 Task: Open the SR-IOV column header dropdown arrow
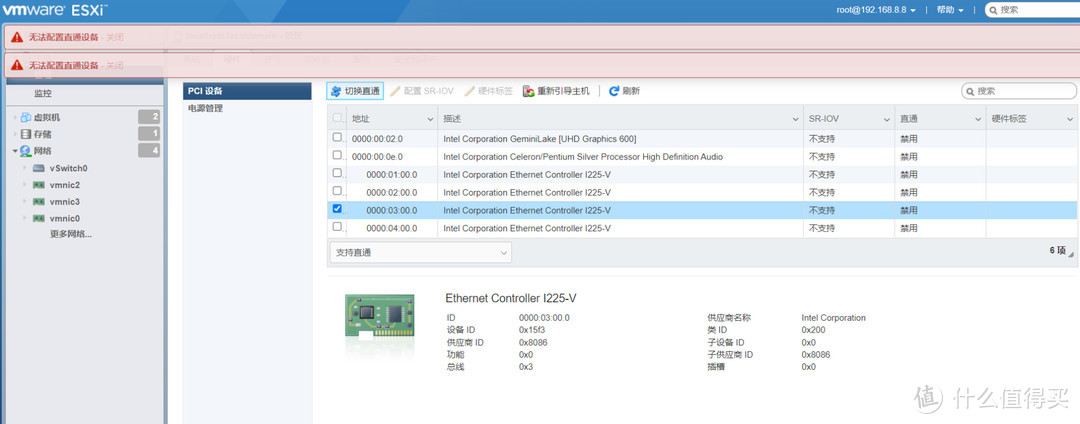click(x=886, y=119)
